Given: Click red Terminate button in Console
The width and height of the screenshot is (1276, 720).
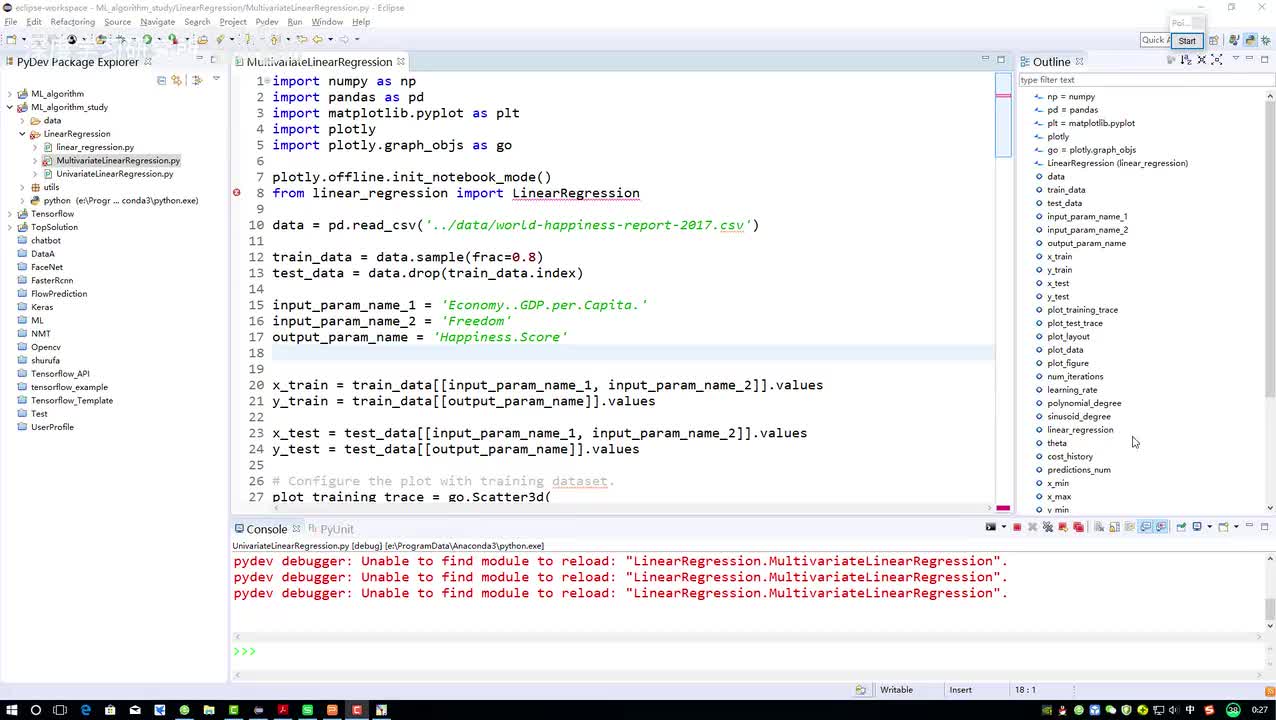Looking at the screenshot, I should [x=1017, y=527].
